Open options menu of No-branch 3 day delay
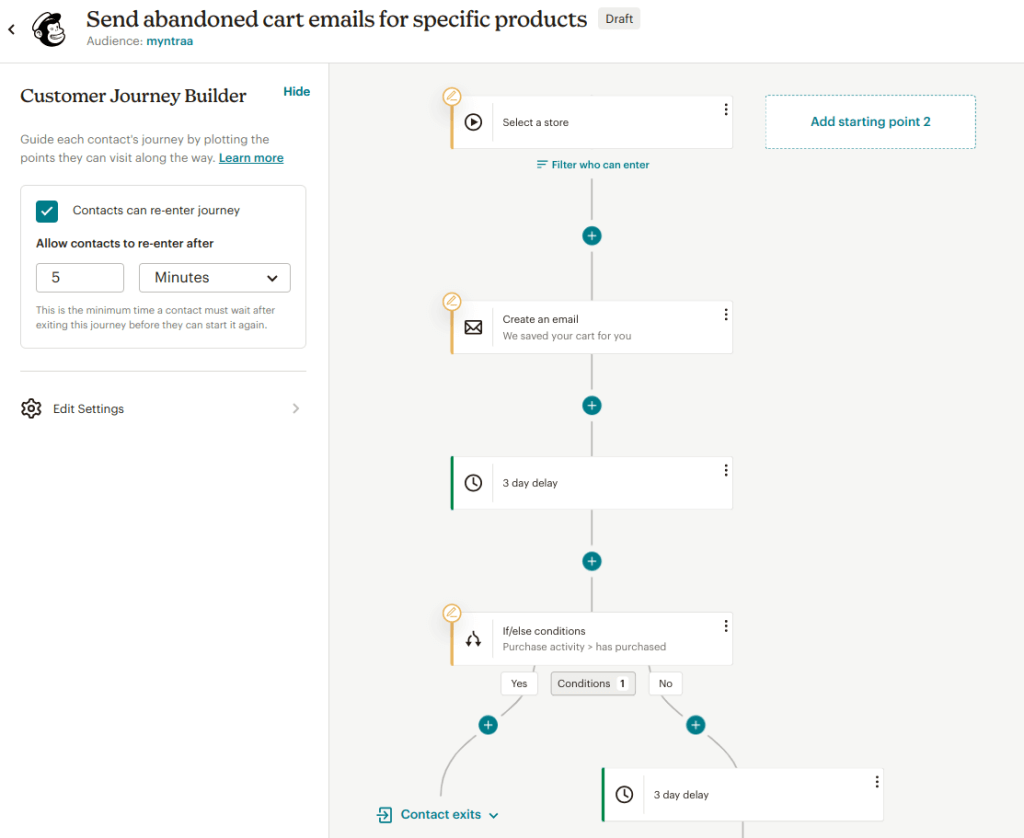Screen dimensions: 1024x838 [877, 782]
